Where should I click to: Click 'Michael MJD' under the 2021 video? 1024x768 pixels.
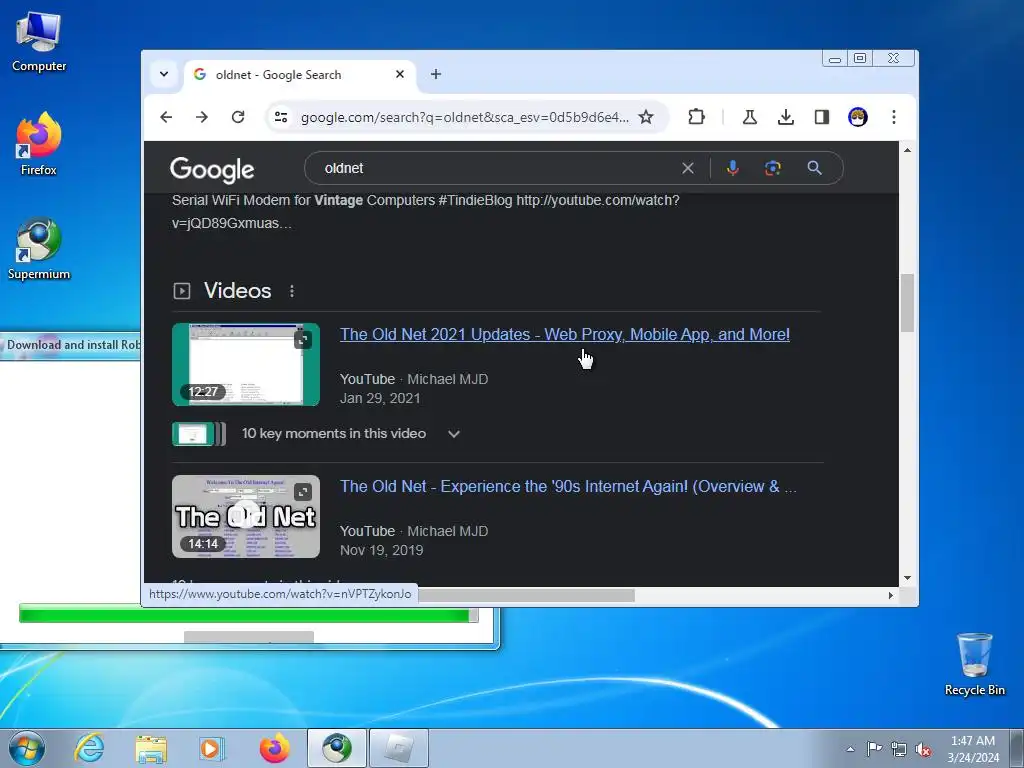pos(447,379)
